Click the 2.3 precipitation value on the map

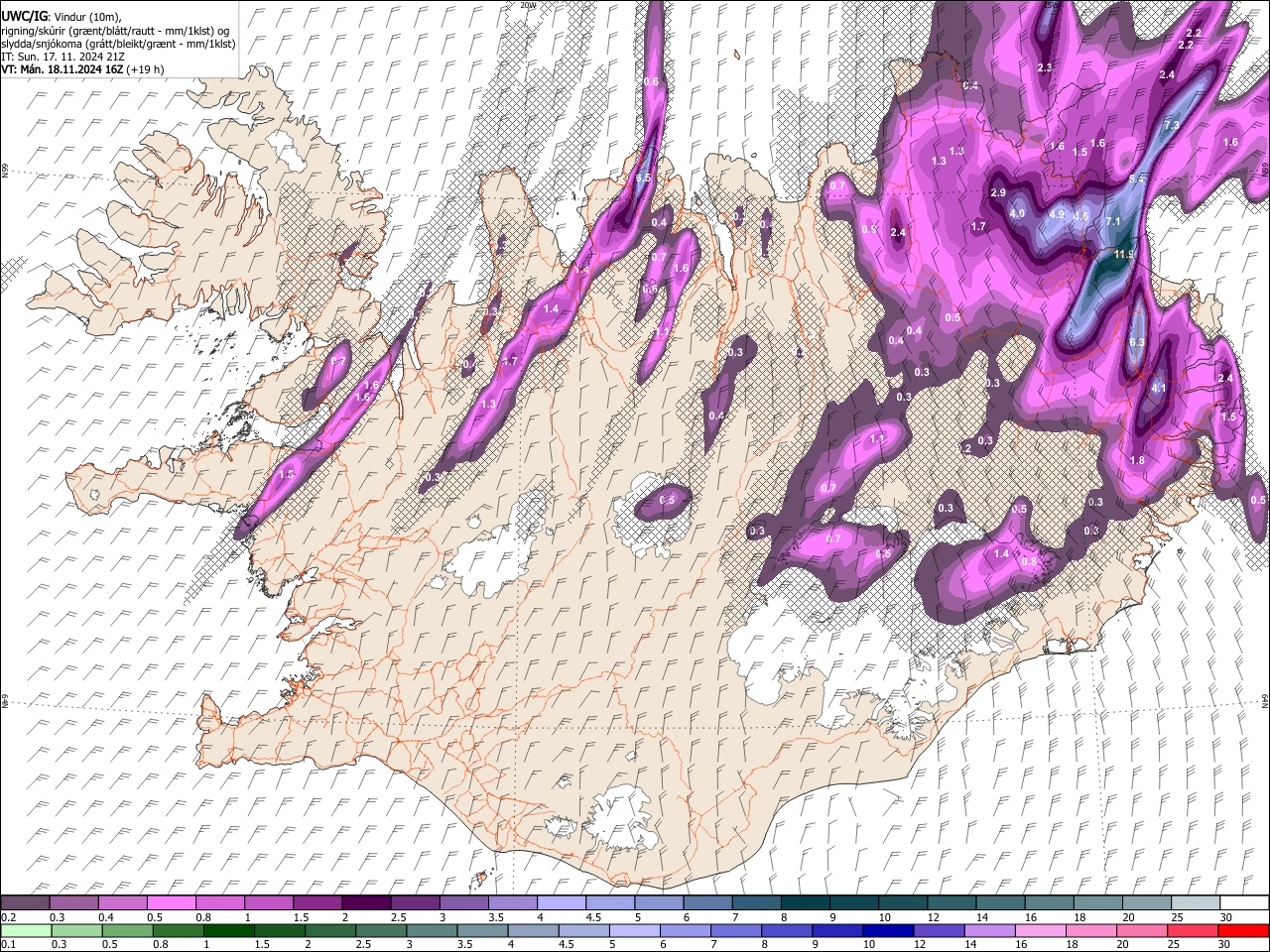click(1044, 67)
